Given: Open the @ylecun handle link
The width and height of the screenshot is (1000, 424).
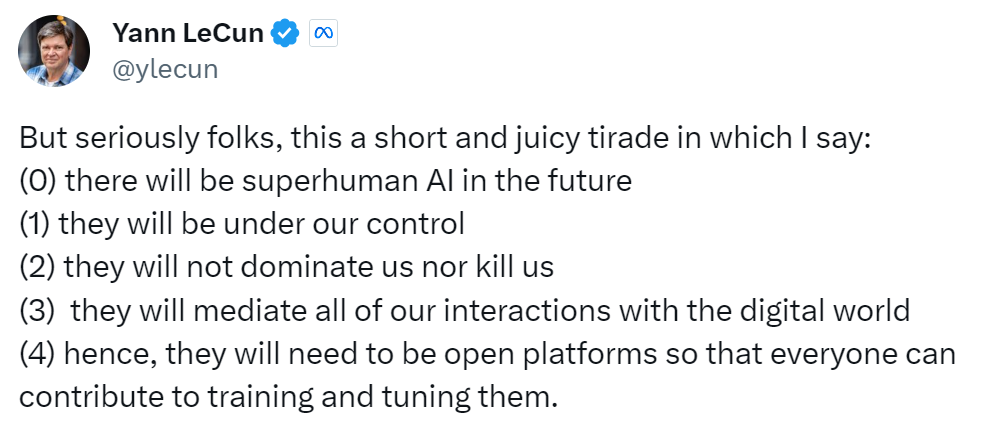Looking at the screenshot, I should point(165,69).
